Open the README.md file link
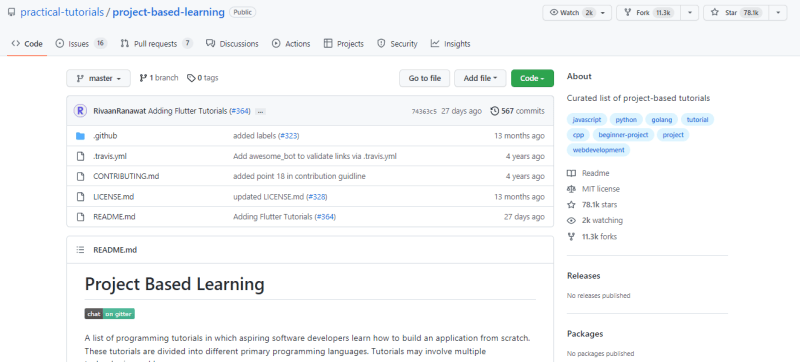The height and width of the screenshot is (362, 800). tap(114, 217)
